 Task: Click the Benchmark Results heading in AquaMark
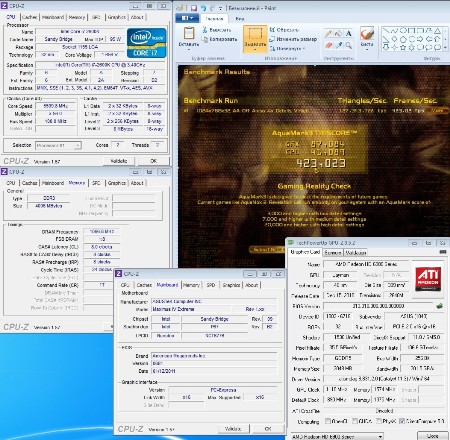click(x=217, y=72)
